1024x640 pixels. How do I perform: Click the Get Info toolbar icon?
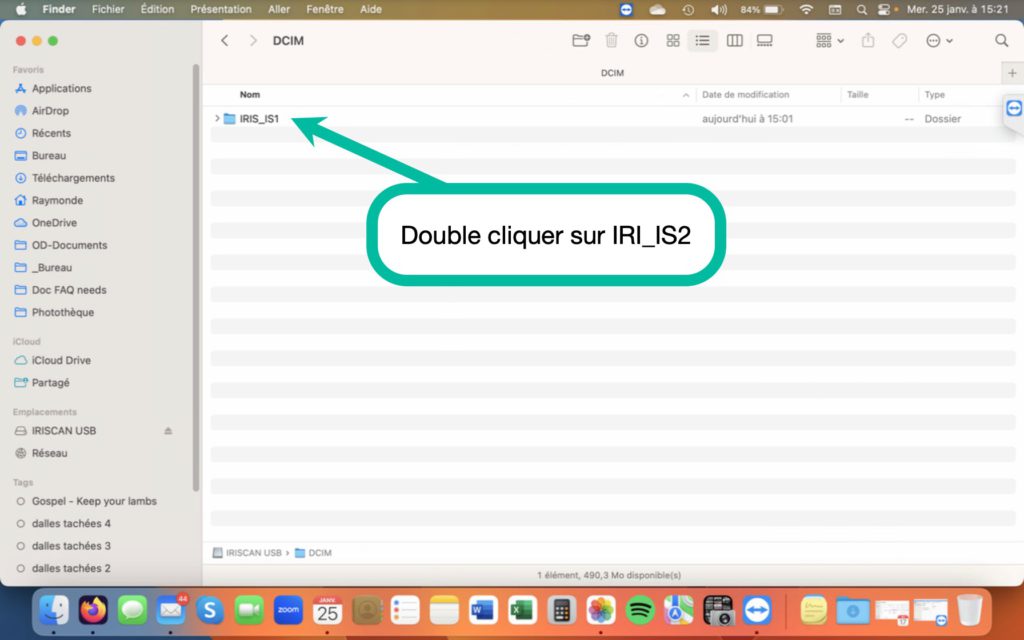[x=641, y=41]
